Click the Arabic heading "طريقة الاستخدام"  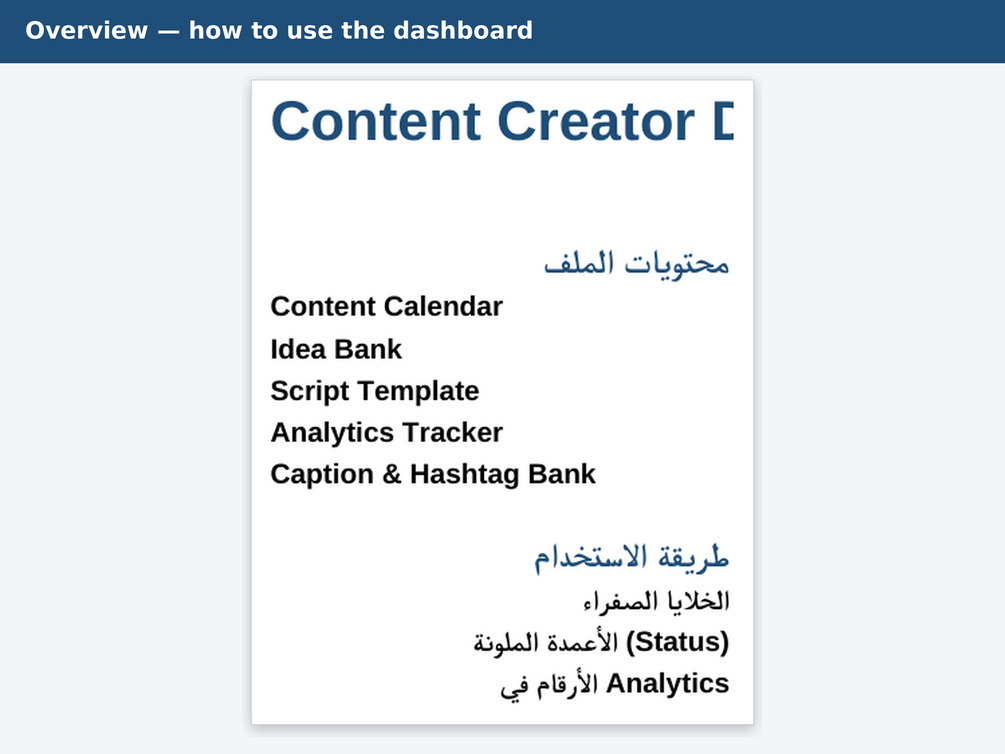pyautogui.click(x=632, y=557)
